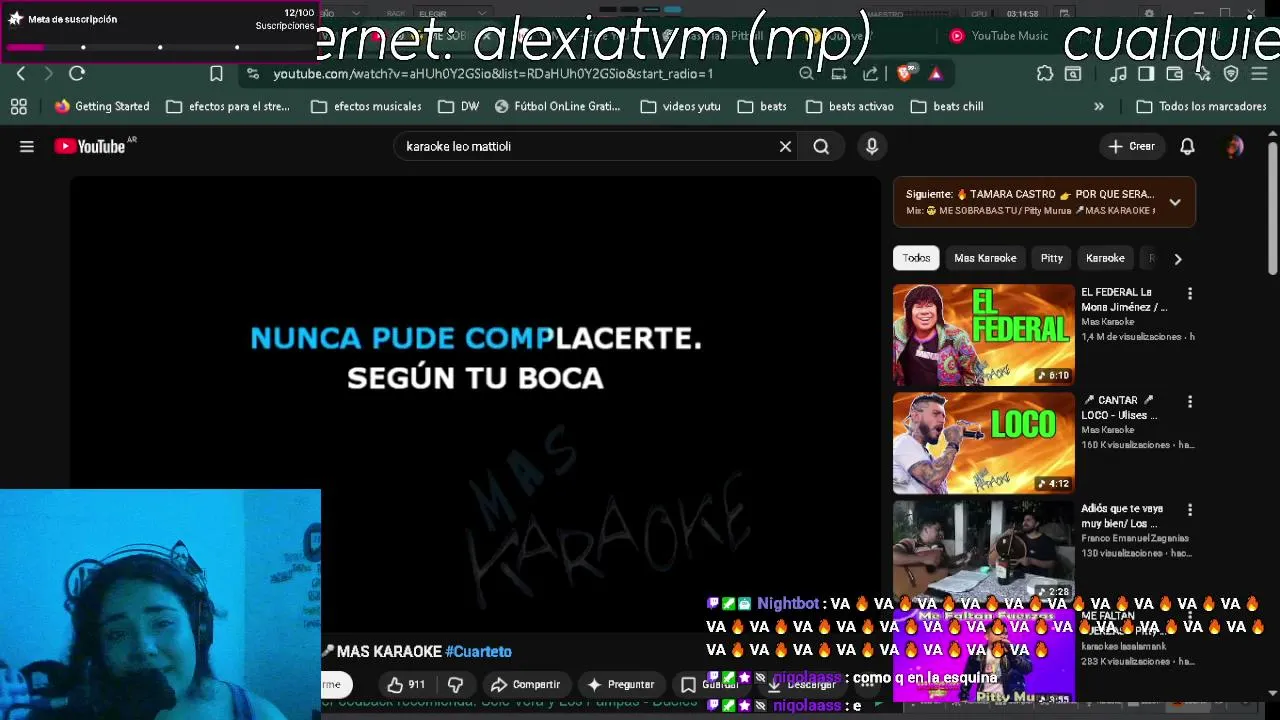Run the search with the magnifier button

[x=821, y=147]
